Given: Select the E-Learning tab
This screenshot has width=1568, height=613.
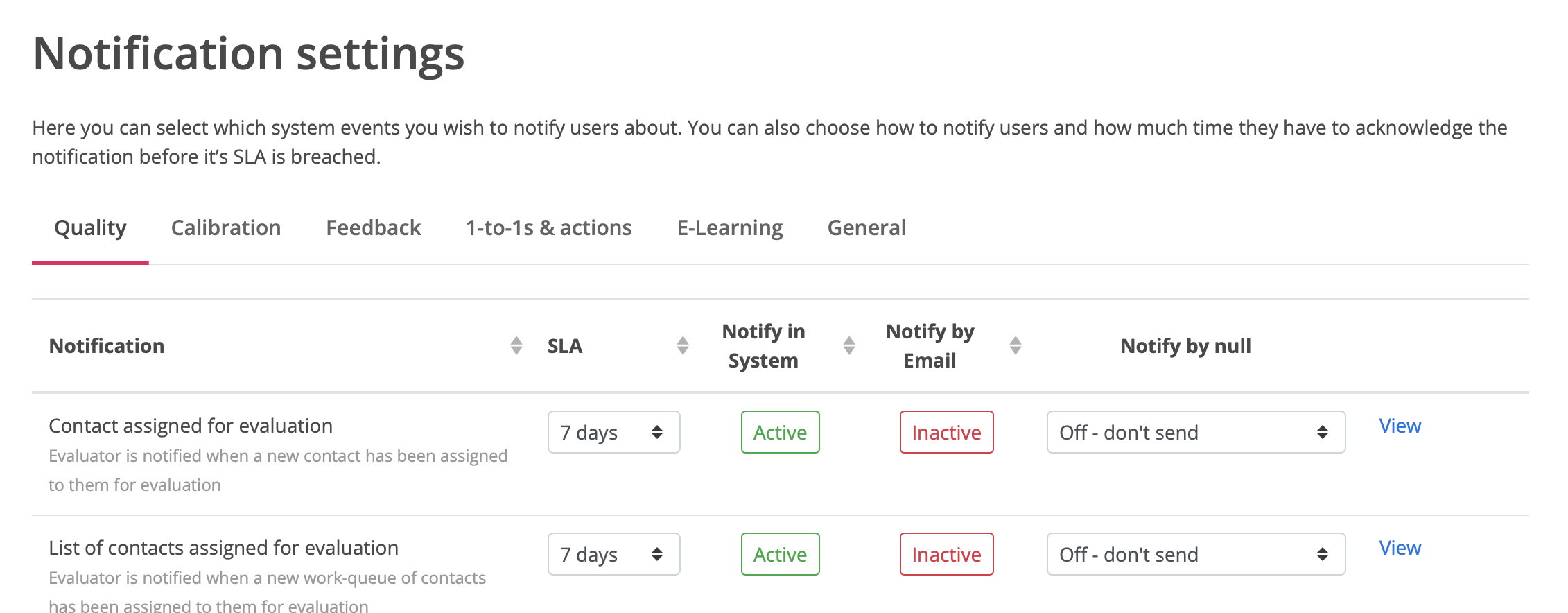Looking at the screenshot, I should point(729,228).
